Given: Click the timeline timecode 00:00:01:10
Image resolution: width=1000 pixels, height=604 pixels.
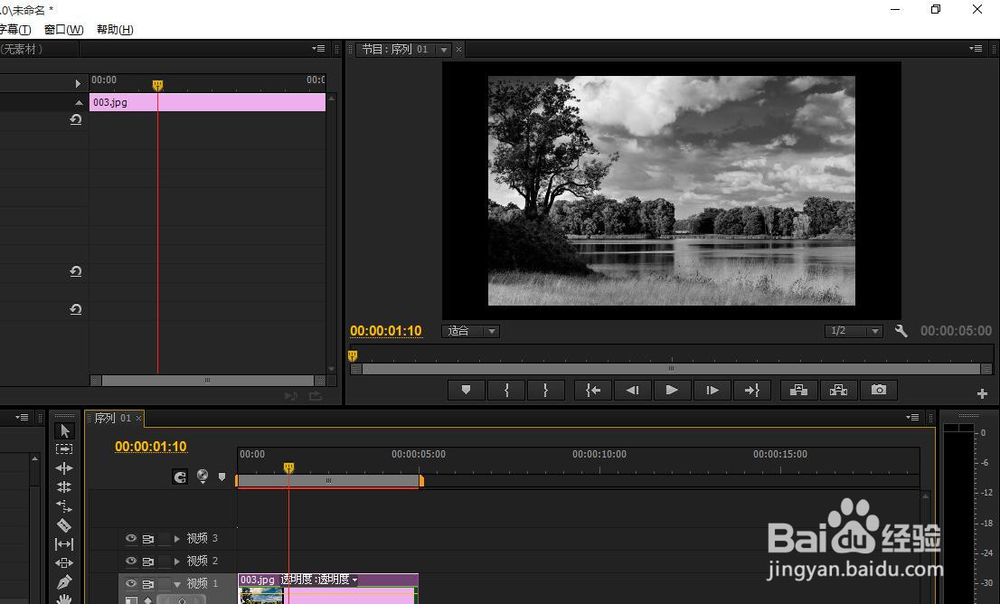Looking at the screenshot, I should tap(151, 446).
